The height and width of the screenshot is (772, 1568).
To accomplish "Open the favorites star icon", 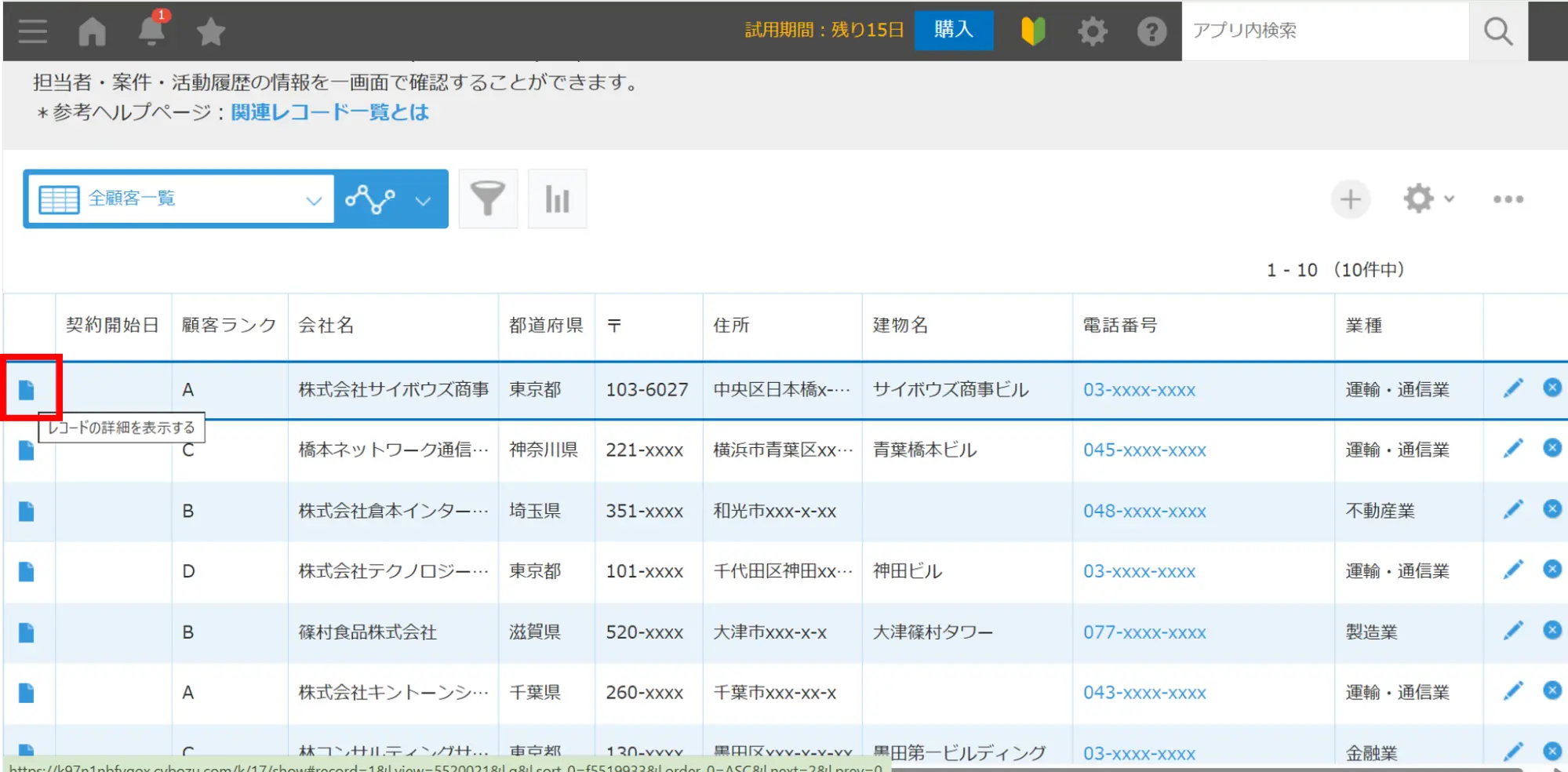I will (210, 32).
